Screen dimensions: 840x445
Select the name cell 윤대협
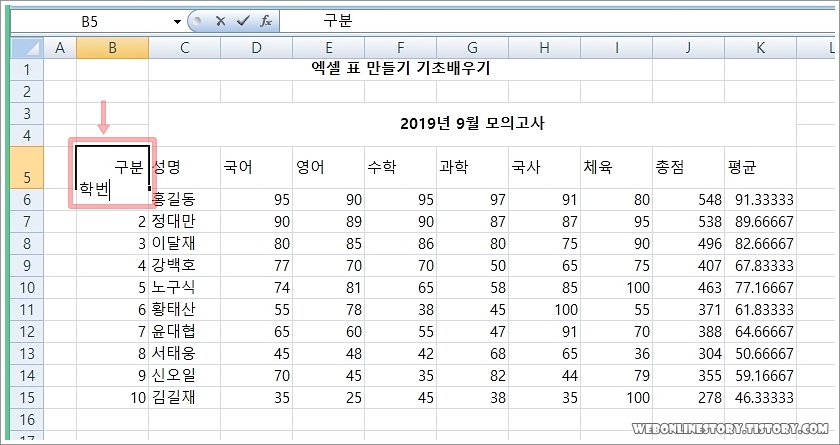(x=184, y=331)
